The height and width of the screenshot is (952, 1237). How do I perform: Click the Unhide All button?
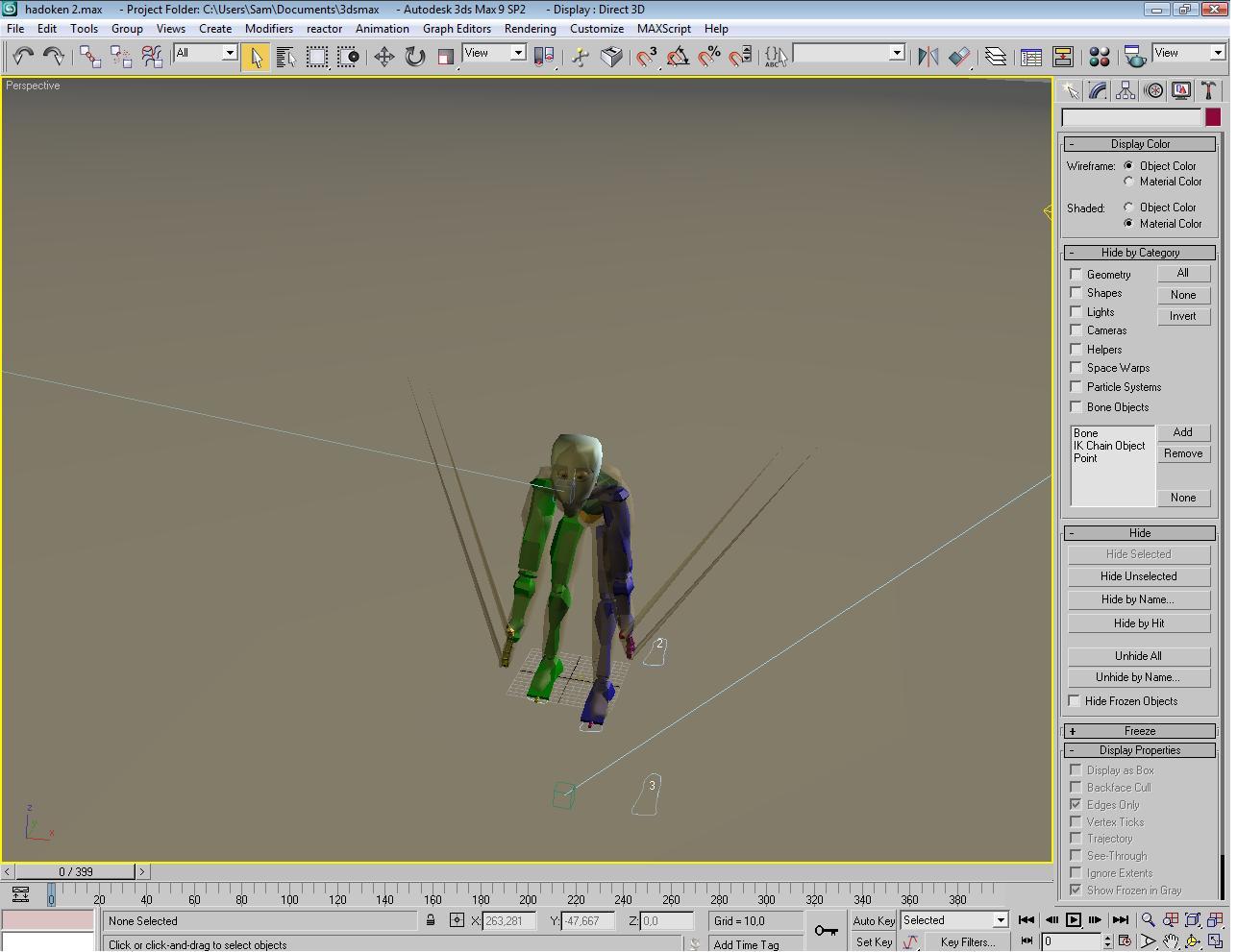pyautogui.click(x=1139, y=656)
